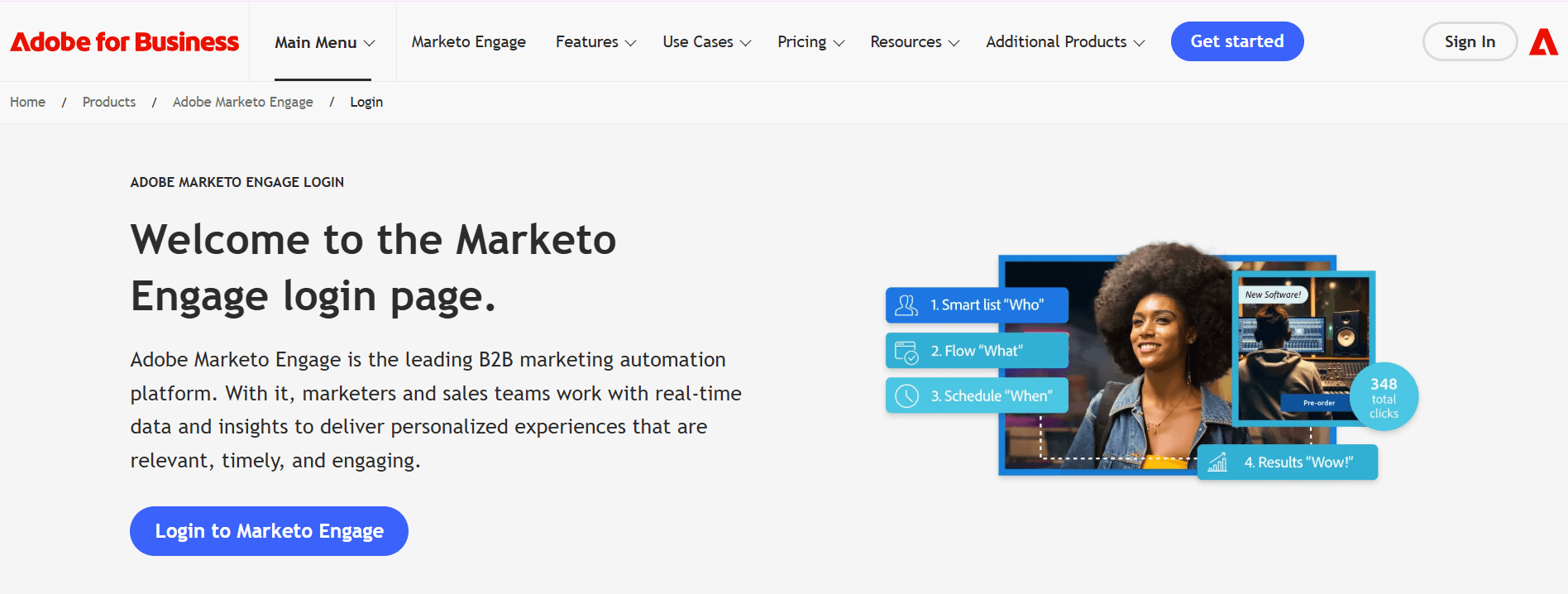The image size is (1568, 594).
Task: Expand the Features menu
Action: [x=595, y=41]
